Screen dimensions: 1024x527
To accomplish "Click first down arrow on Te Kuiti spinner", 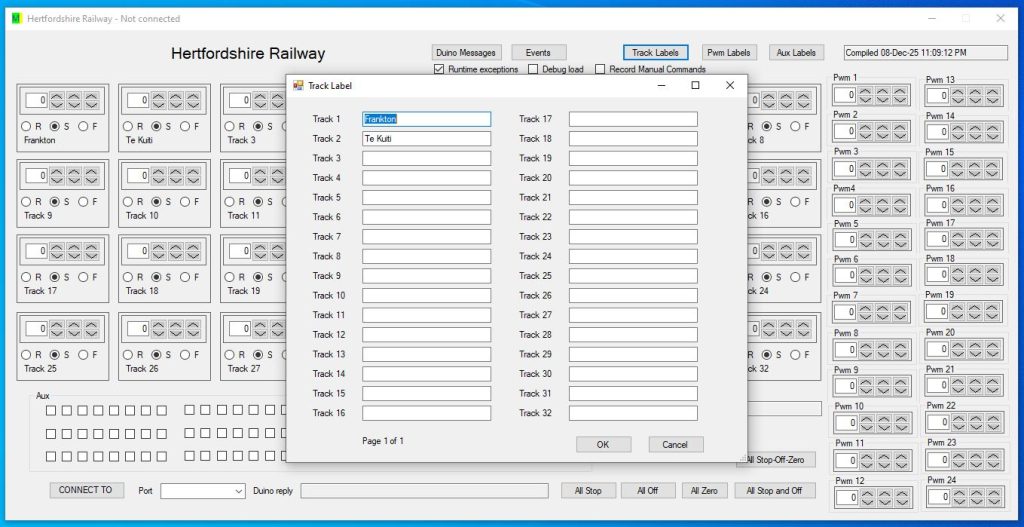I will pos(158,104).
